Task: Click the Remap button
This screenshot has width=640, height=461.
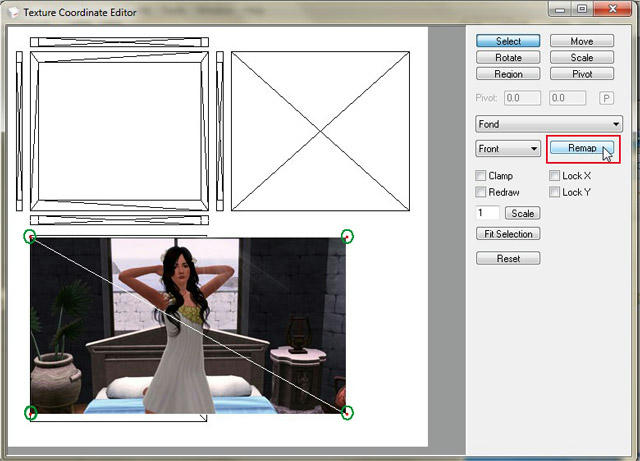Action: point(582,148)
